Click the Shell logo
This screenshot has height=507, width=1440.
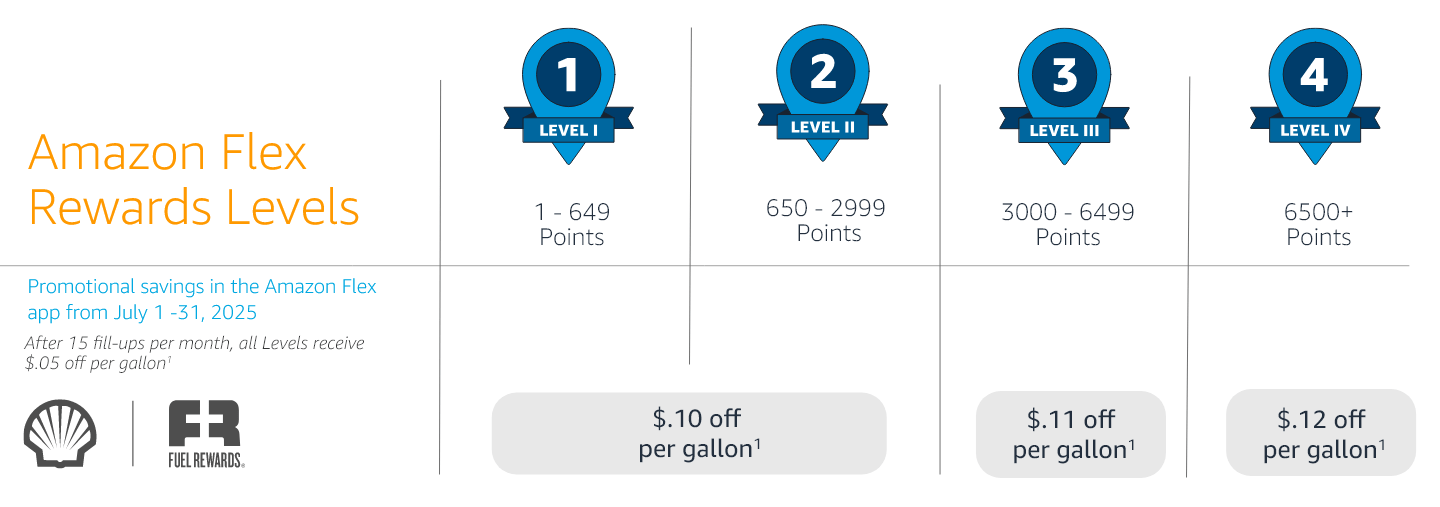pos(60,433)
